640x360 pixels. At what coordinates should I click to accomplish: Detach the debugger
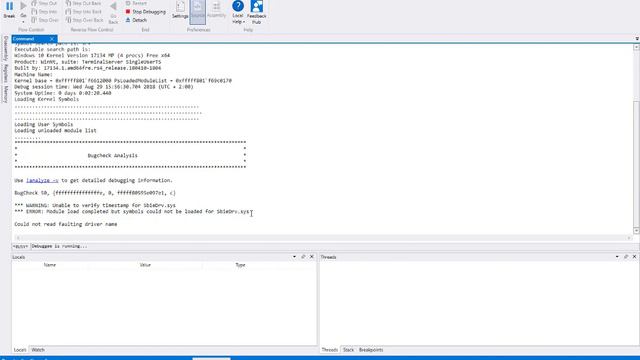(136, 20)
